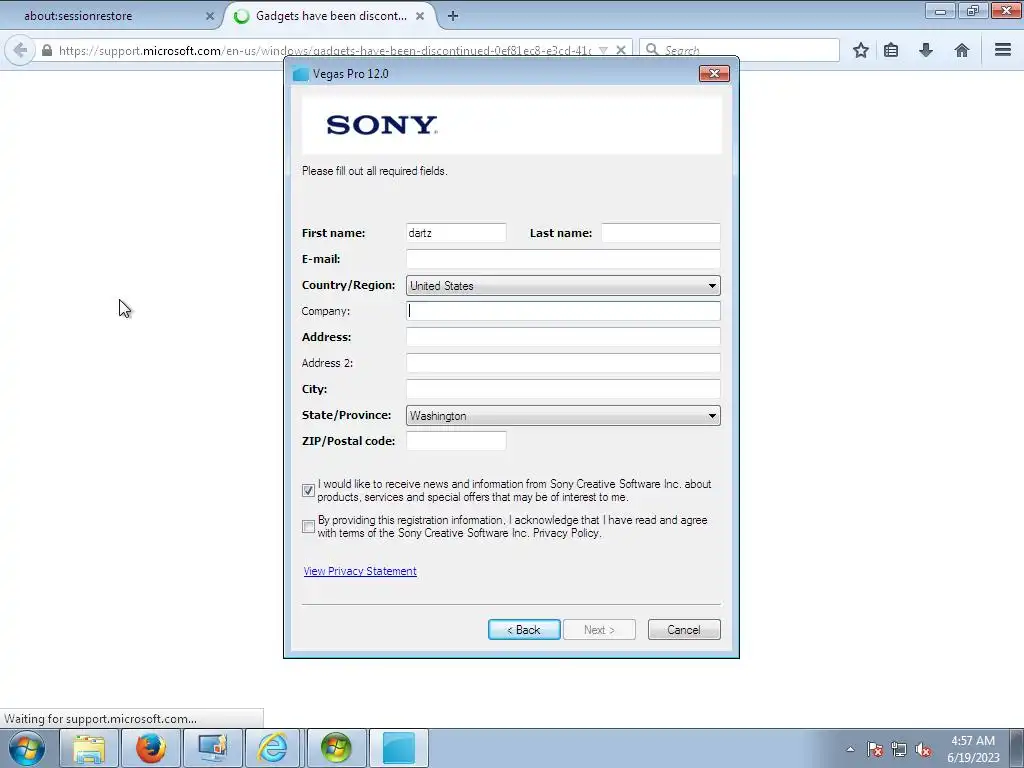Click the Cancel button
This screenshot has width=1024, height=768.
684,630
